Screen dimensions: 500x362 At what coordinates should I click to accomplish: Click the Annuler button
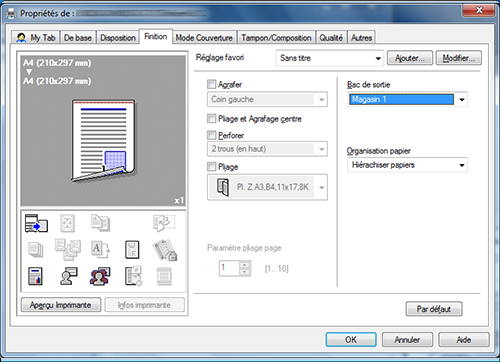[x=407, y=340]
